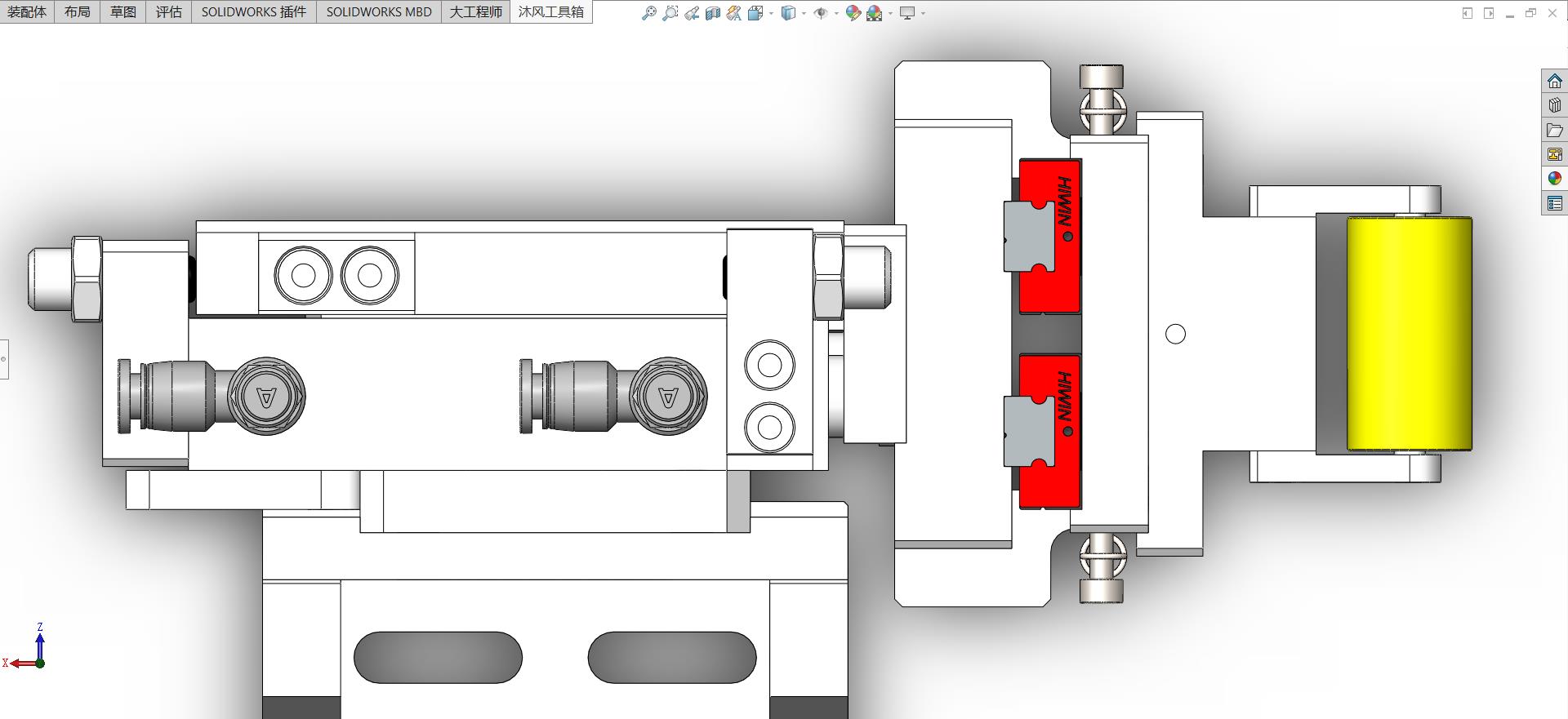The height and width of the screenshot is (719, 1568).
Task: Open the Design Library task pane tab
Action: [x=1554, y=105]
